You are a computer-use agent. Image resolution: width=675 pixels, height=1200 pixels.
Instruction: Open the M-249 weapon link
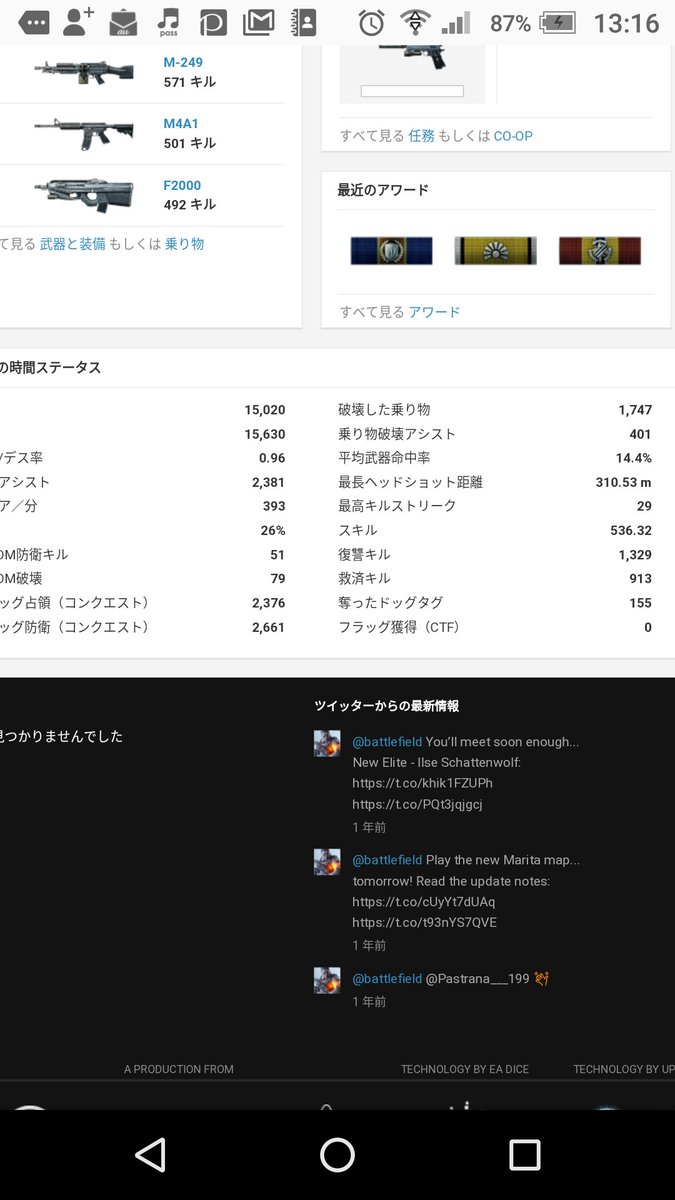(183, 62)
